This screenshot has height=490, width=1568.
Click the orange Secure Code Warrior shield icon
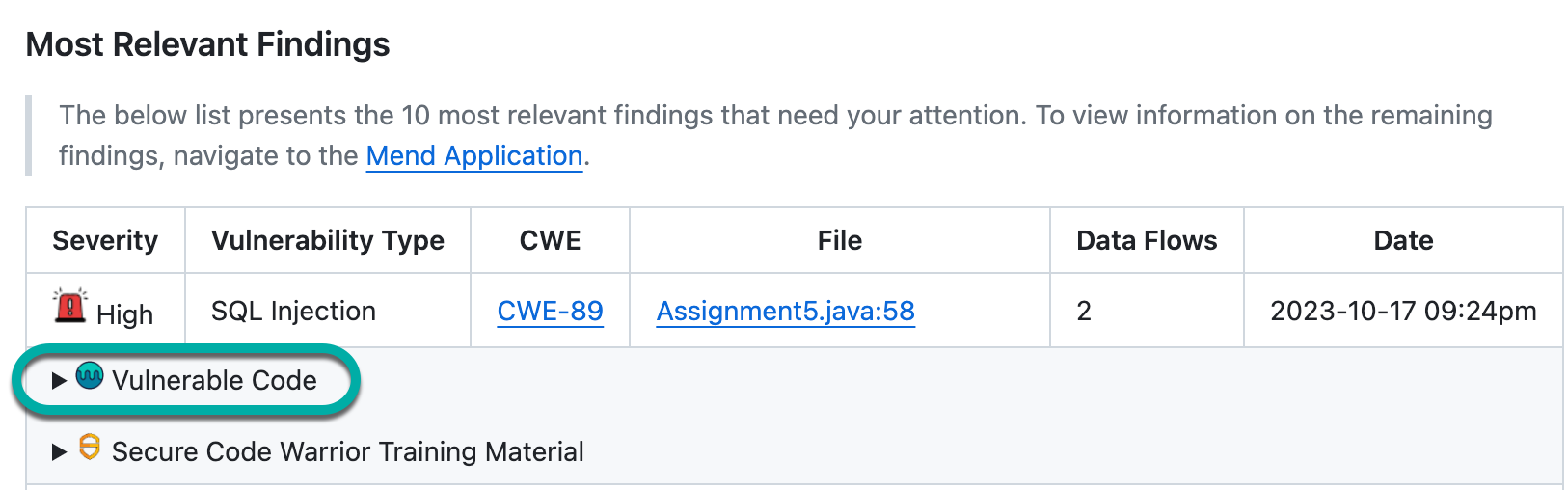click(x=90, y=447)
